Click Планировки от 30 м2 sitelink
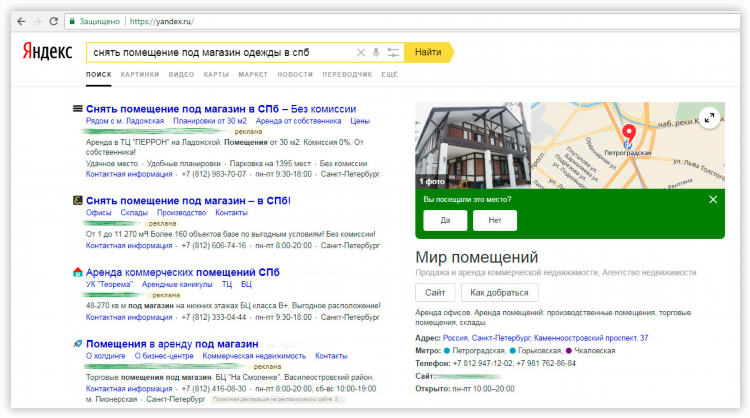750x418 pixels. click(x=210, y=121)
